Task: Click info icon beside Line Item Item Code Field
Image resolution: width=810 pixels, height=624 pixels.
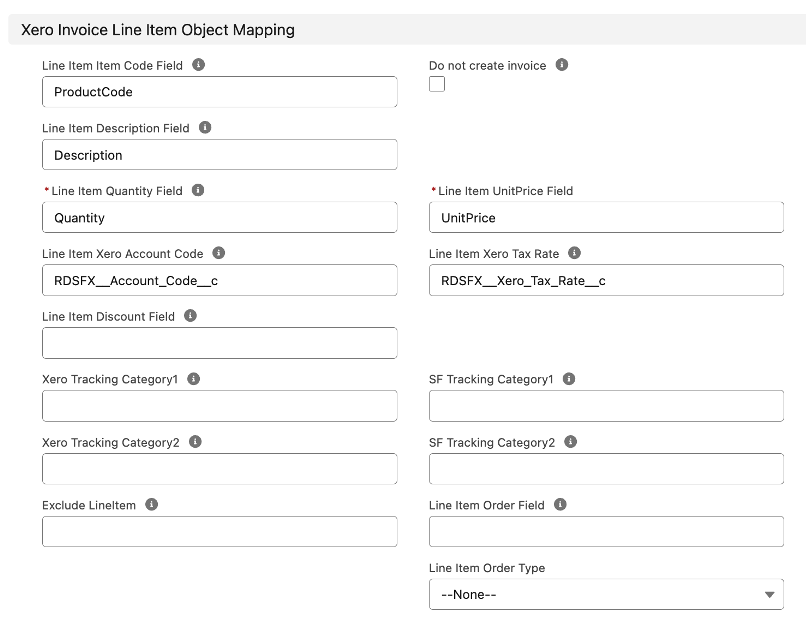Action: point(198,65)
